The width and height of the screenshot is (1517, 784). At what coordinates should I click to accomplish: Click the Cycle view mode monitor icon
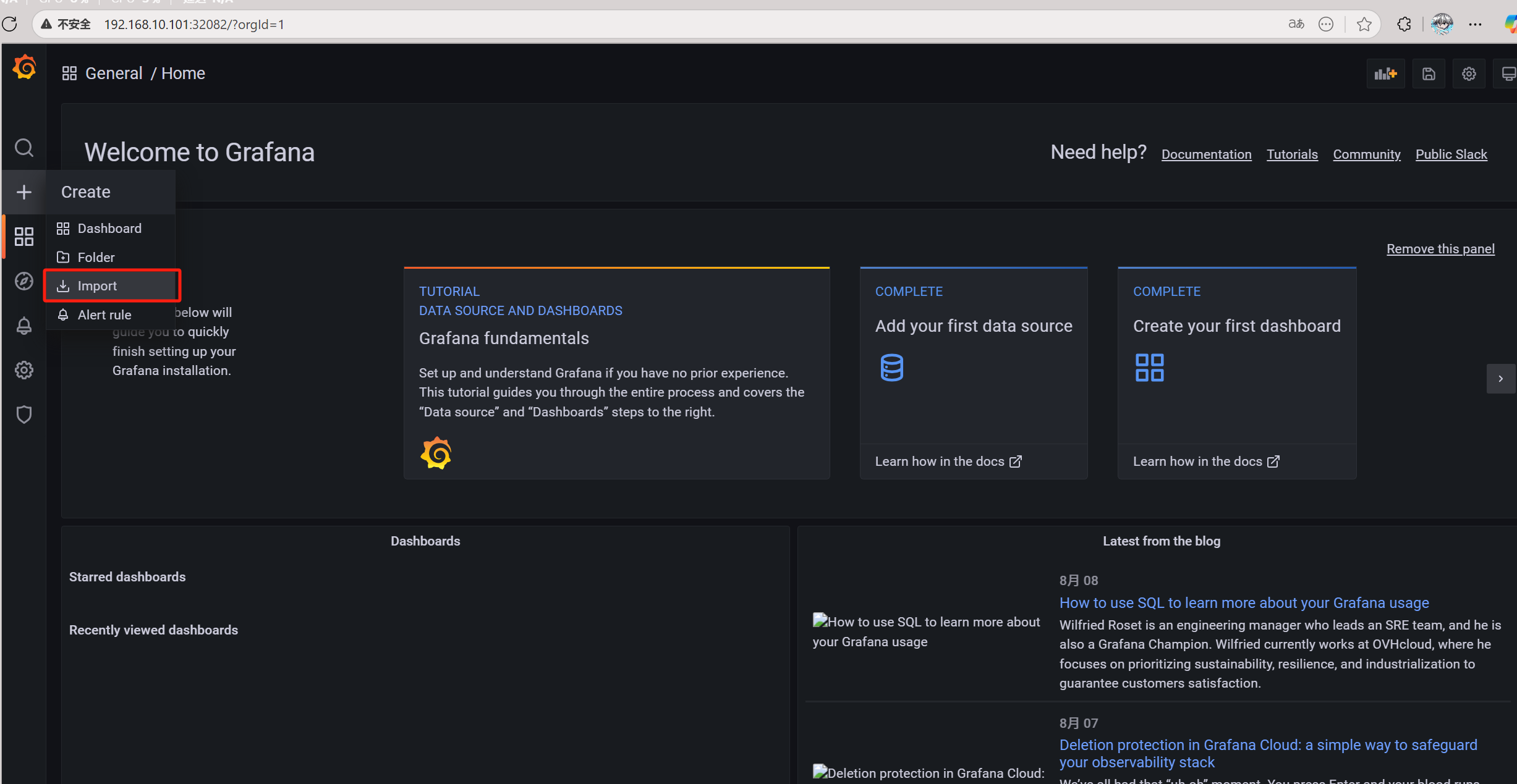(x=1507, y=74)
